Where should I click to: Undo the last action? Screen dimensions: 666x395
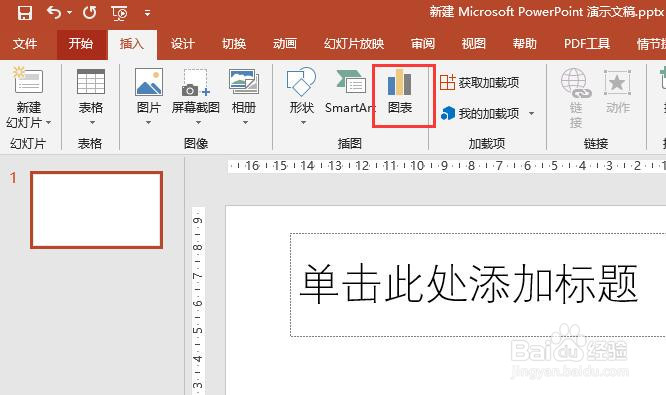click(x=54, y=13)
